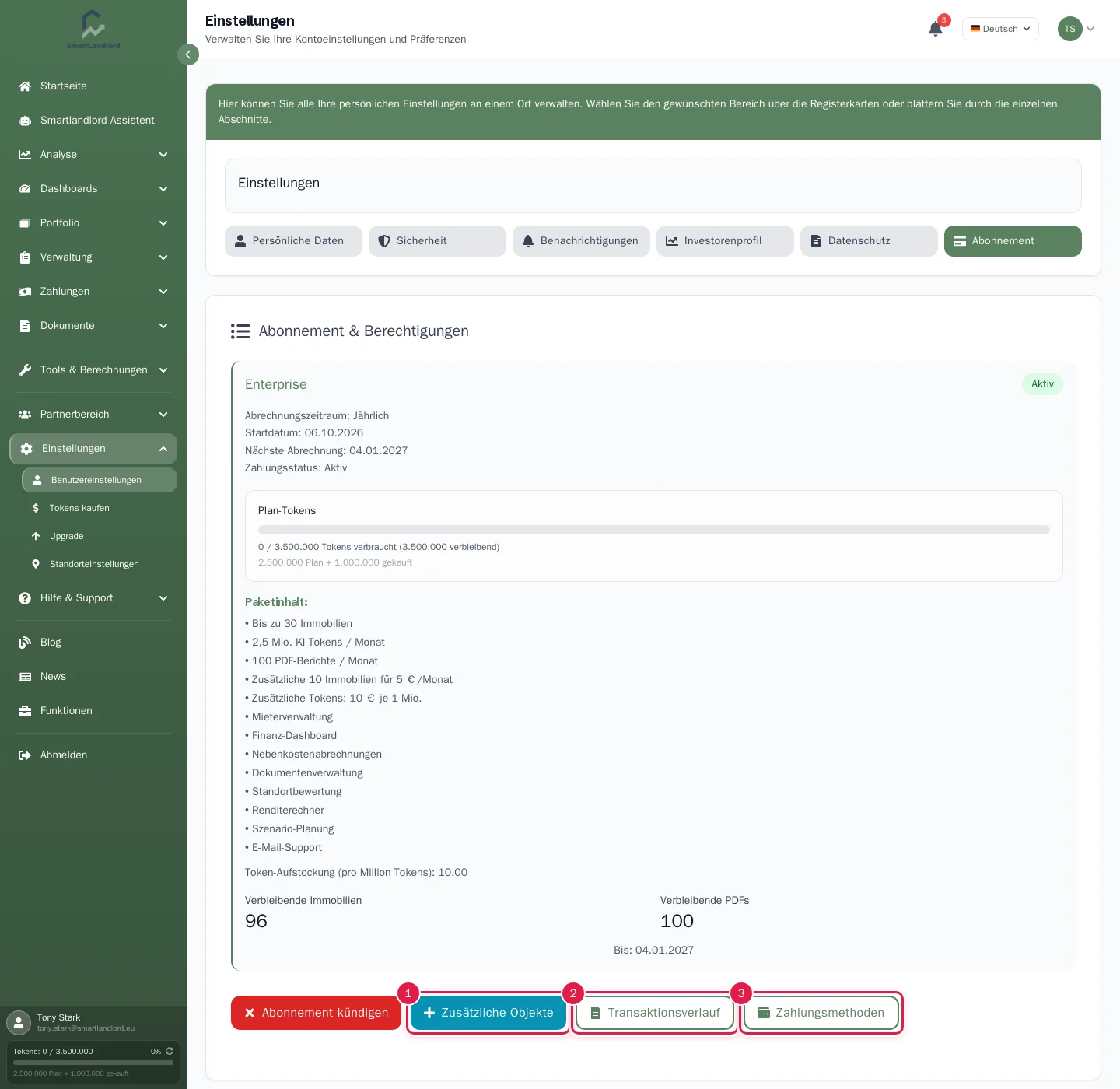This screenshot has height=1089, width=1120.
Task: Click the Partnerbereich people icon
Action: [x=25, y=415]
